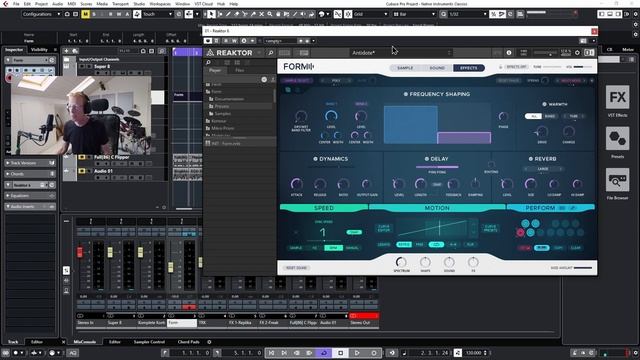Click the Speed section header
640x360 pixels.
click(324, 208)
